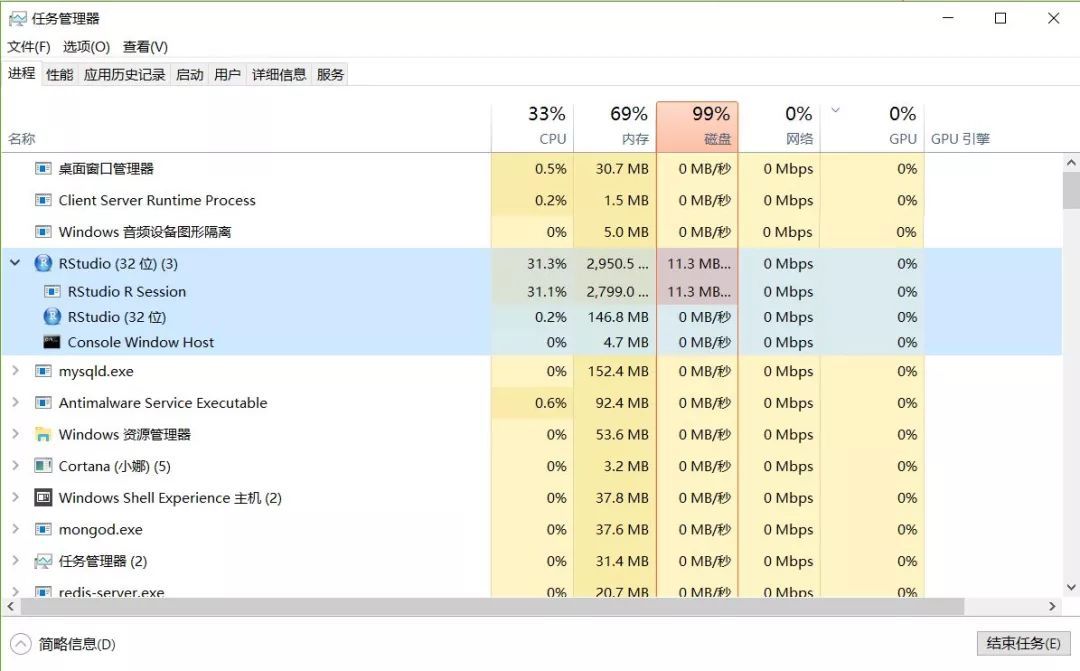Click the horizontal scrollbar thumb

point(492,606)
